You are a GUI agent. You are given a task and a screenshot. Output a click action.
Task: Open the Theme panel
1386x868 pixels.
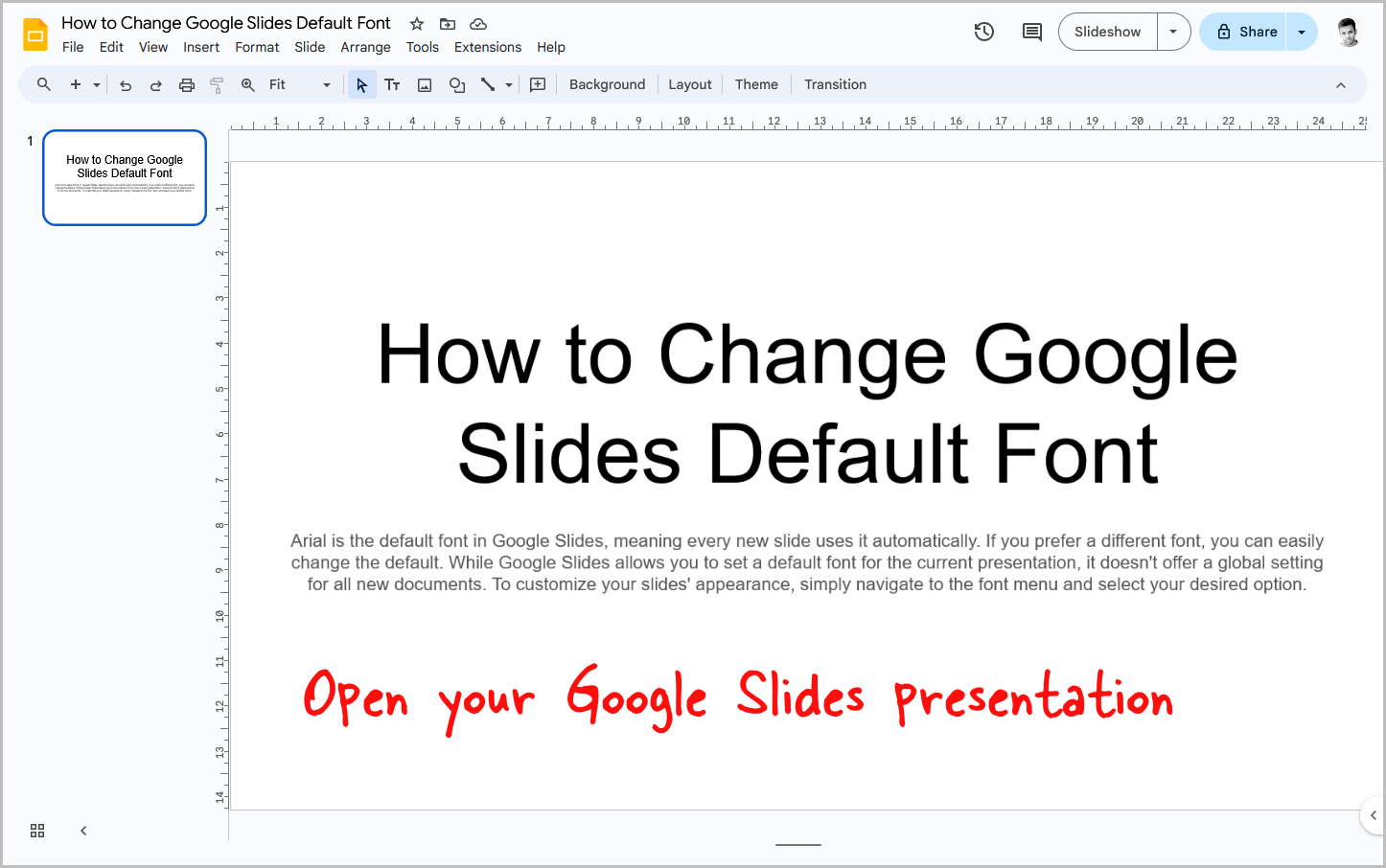tap(756, 84)
